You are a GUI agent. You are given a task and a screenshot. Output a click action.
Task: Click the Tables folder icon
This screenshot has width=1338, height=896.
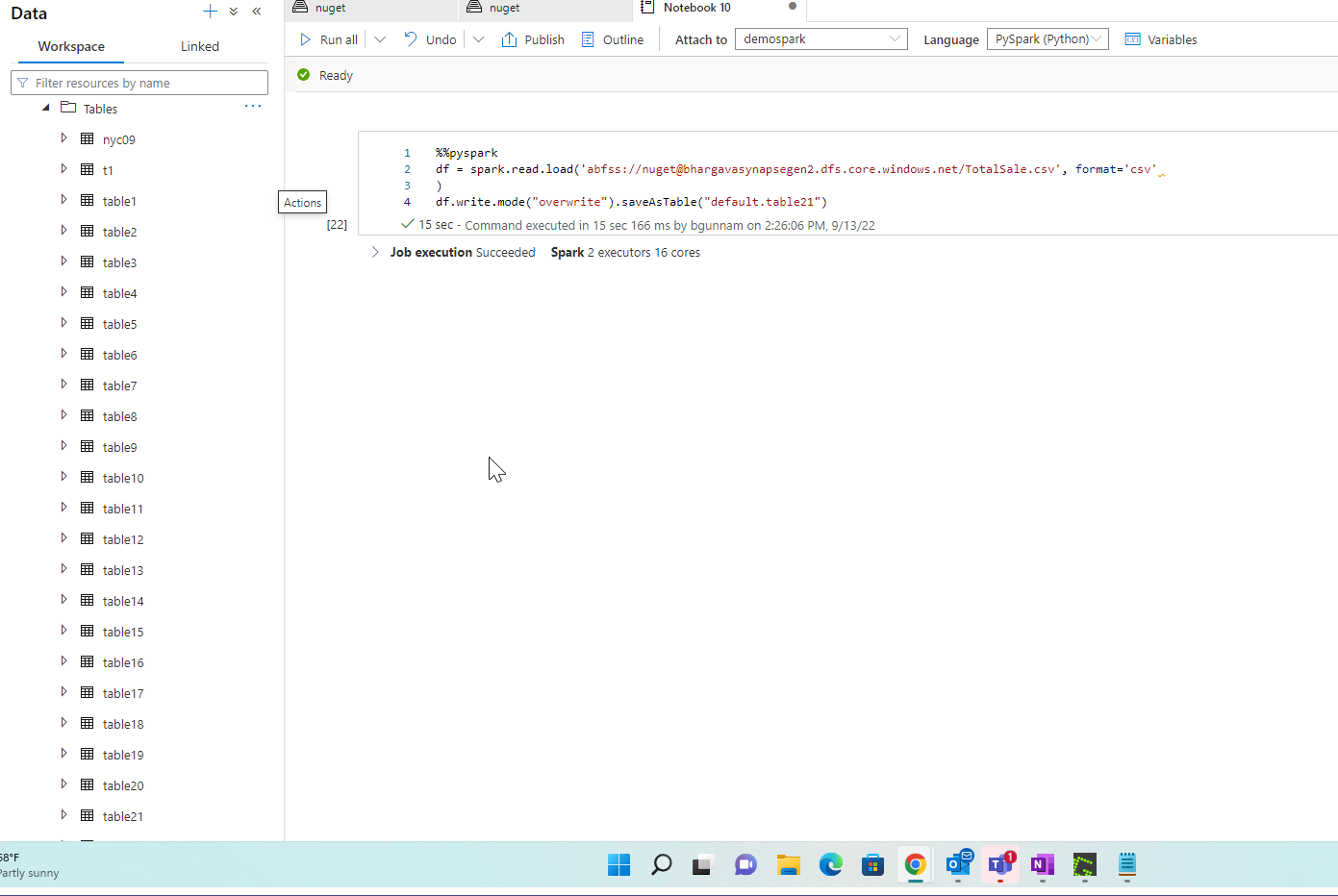[x=68, y=108]
